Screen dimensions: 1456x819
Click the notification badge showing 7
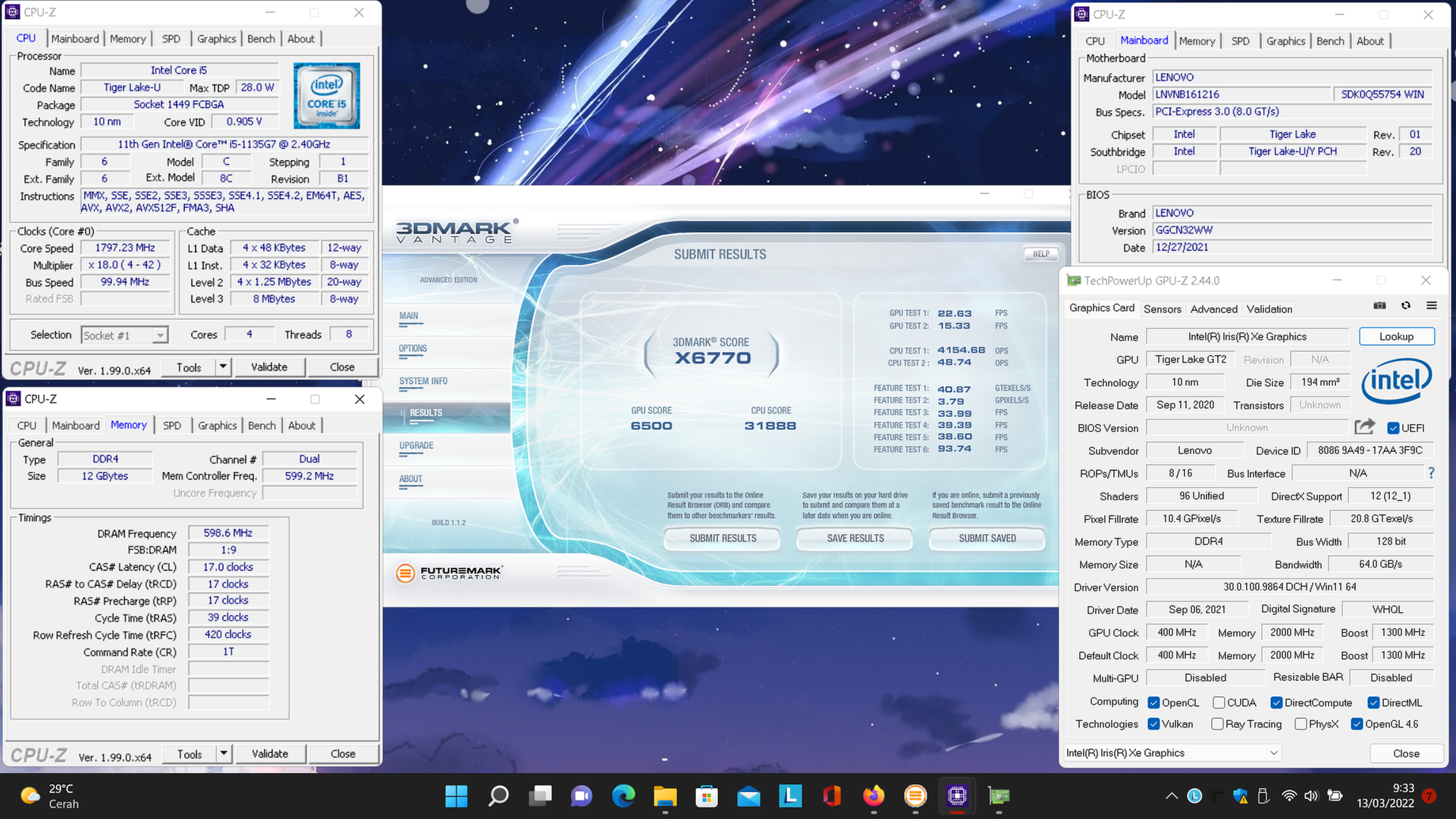pyautogui.click(x=1429, y=795)
